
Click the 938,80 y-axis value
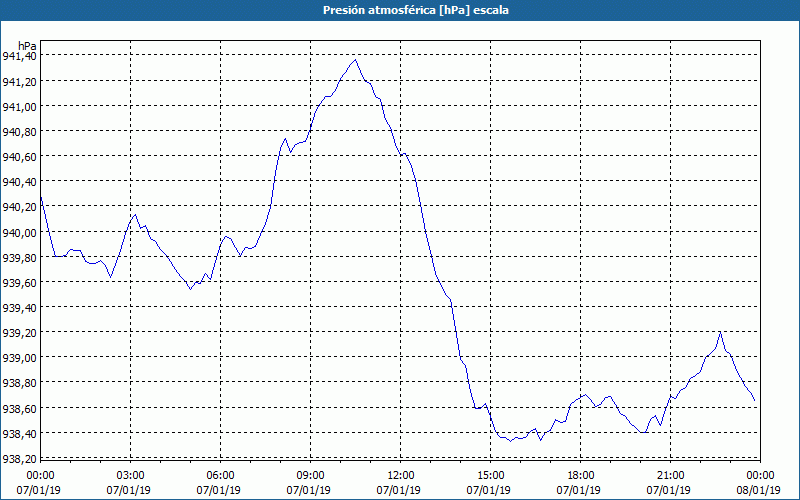tap(19, 383)
